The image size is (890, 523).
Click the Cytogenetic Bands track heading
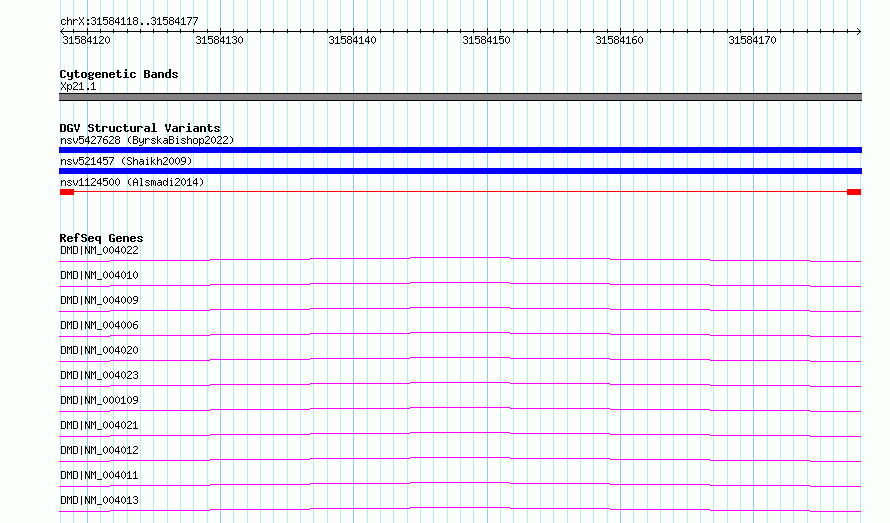coord(119,74)
